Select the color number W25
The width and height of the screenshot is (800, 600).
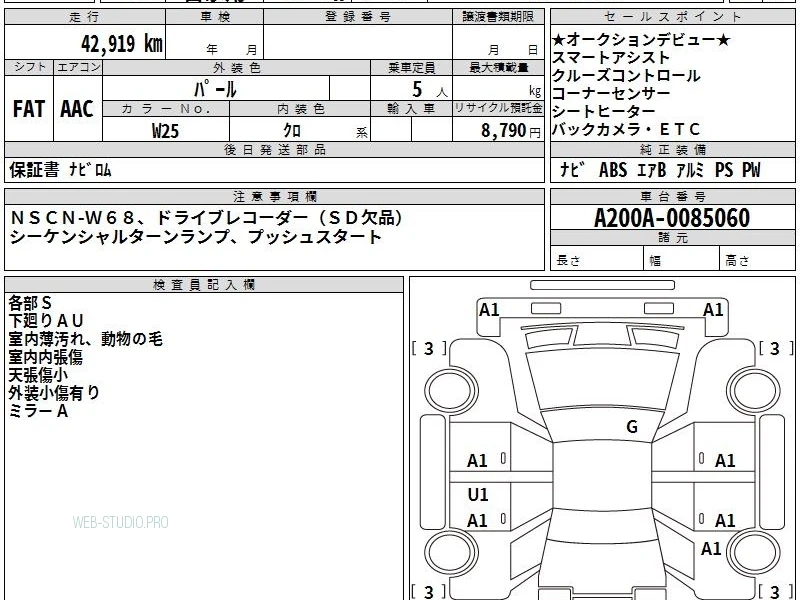(x=165, y=131)
